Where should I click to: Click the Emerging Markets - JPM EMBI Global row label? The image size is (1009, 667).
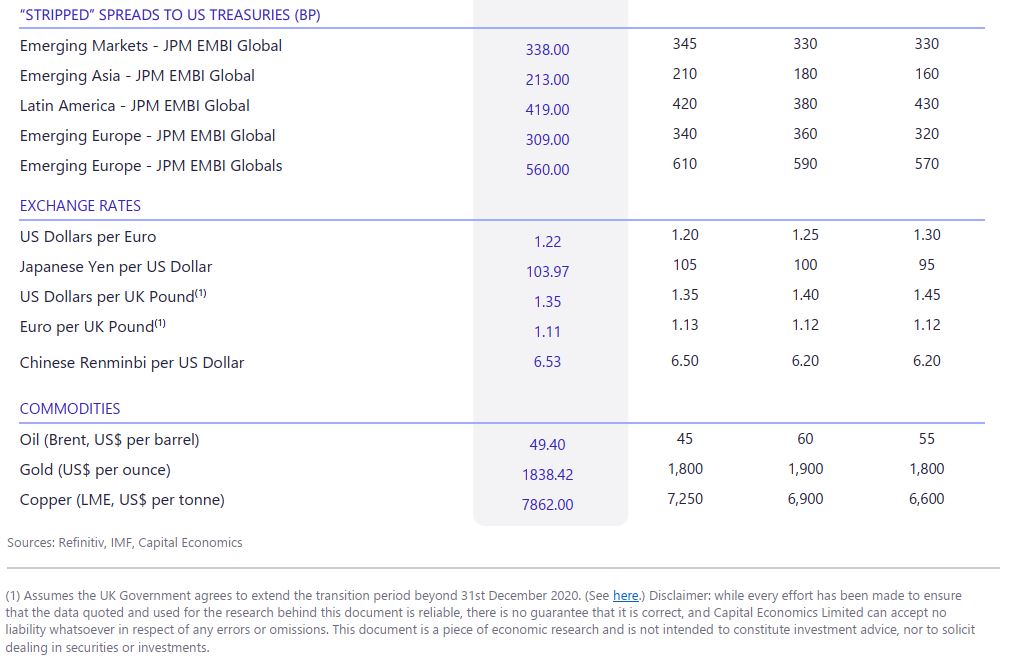[x=151, y=46]
